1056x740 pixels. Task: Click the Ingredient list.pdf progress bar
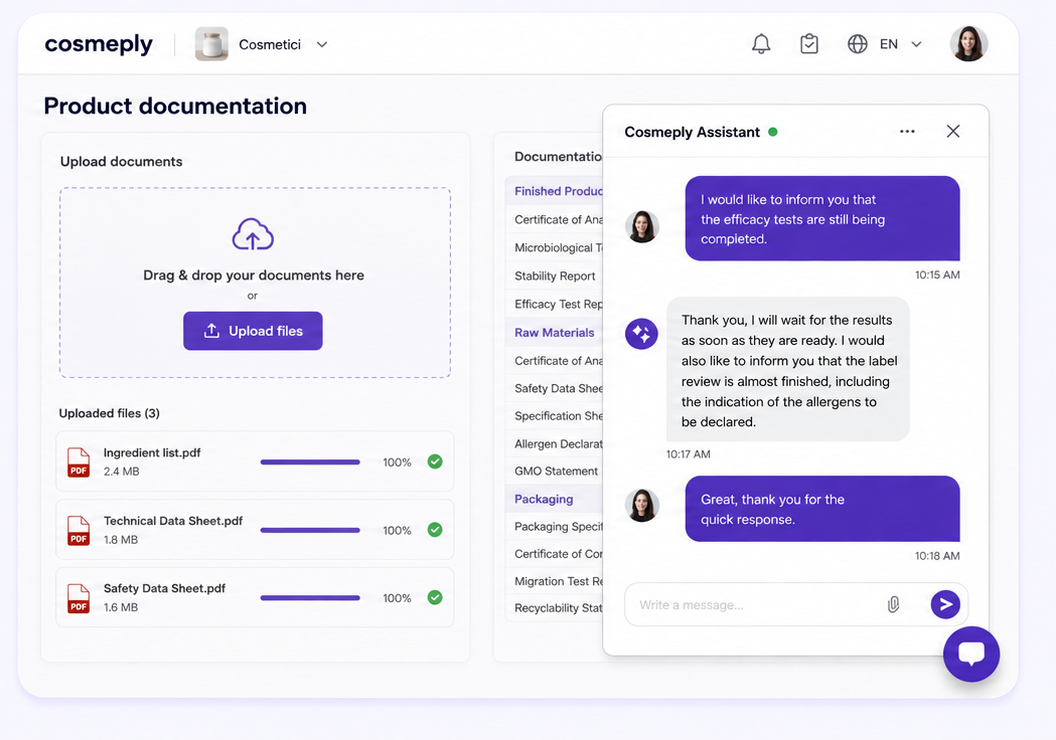pos(310,462)
